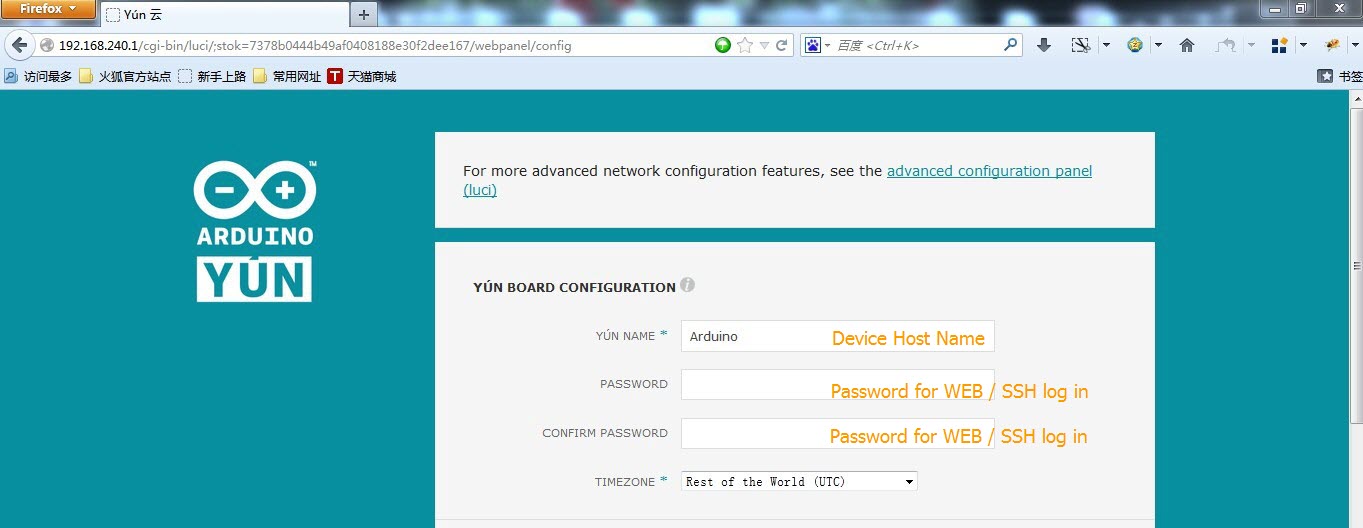Open the downloads arrow icon
This screenshot has width=1363, height=528.
1044,45
